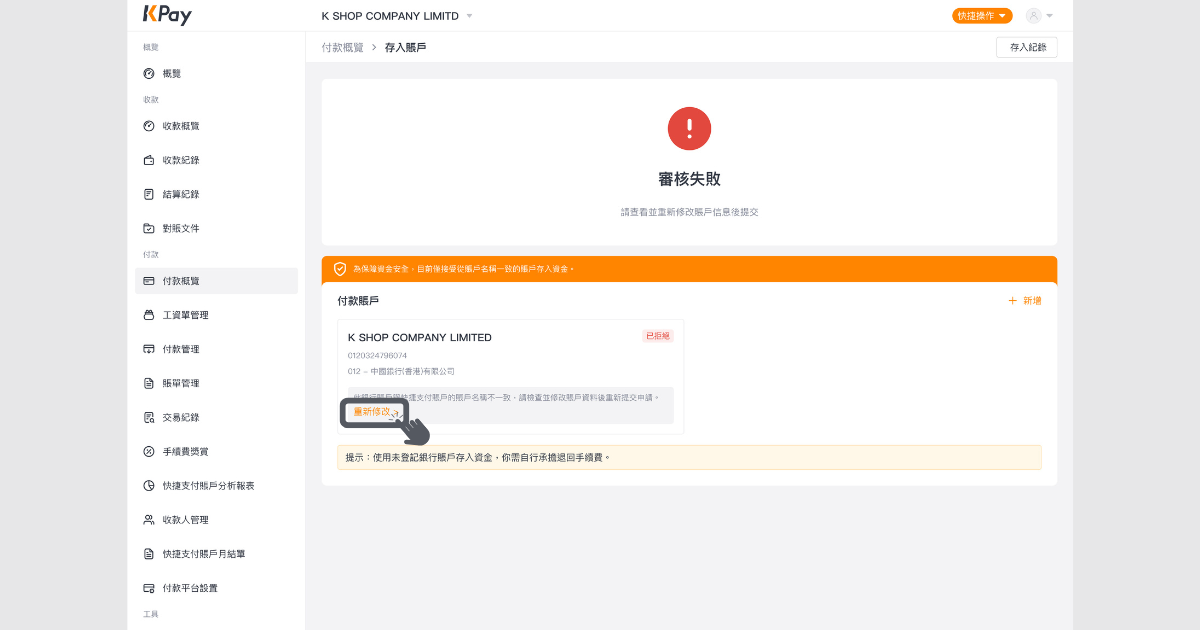
Task: Open 結算紀錄 via its document icon
Action: 149,194
